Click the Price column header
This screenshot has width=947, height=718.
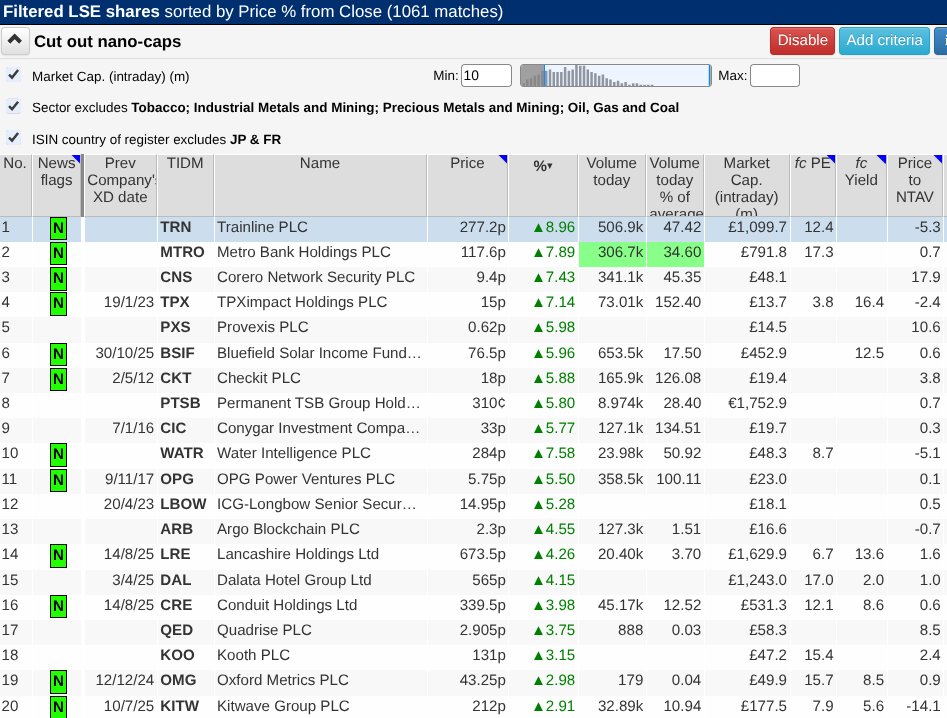point(467,185)
